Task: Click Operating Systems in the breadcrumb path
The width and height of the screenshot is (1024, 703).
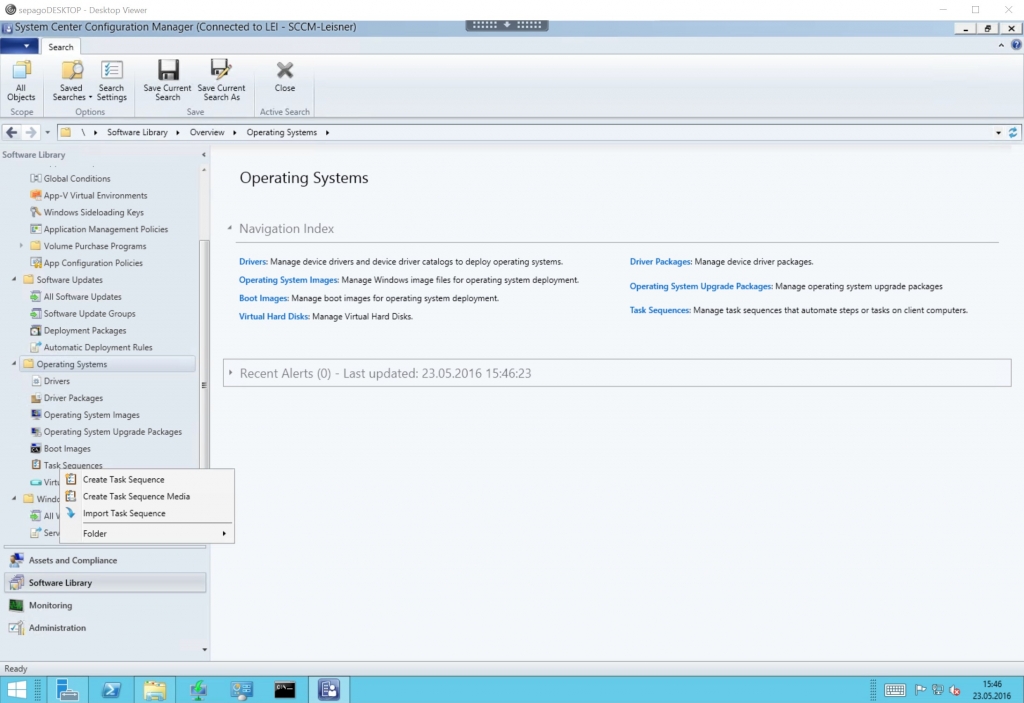Action: point(281,132)
